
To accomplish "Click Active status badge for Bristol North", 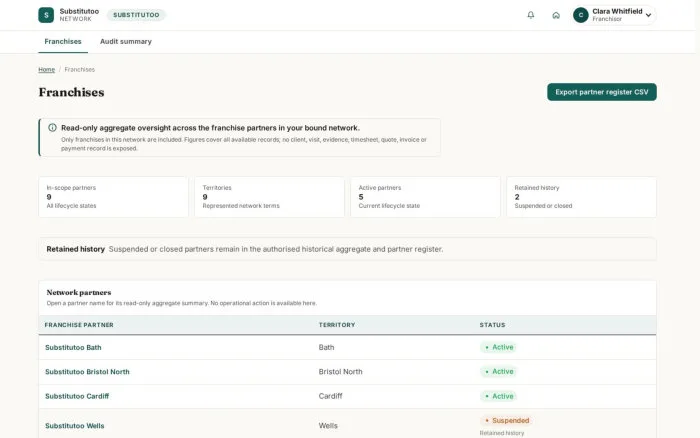I will click(498, 371).
